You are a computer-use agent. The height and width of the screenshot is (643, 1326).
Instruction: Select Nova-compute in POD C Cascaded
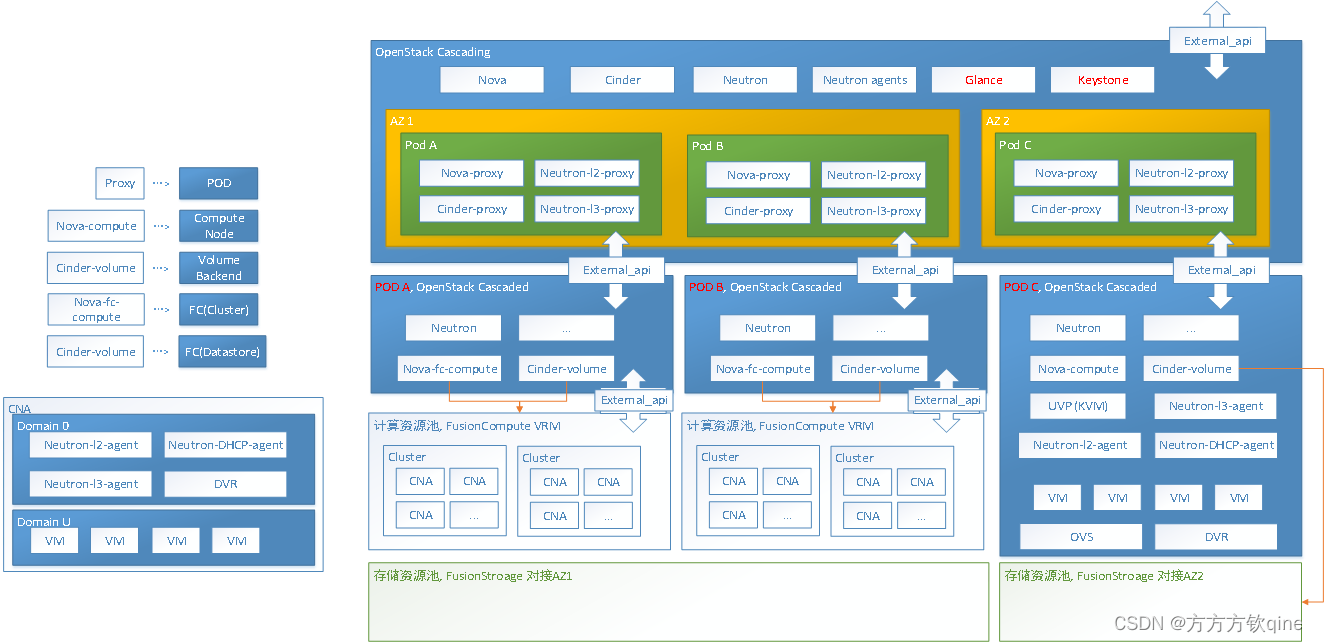pyautogui.click(x=1078, y=369)
